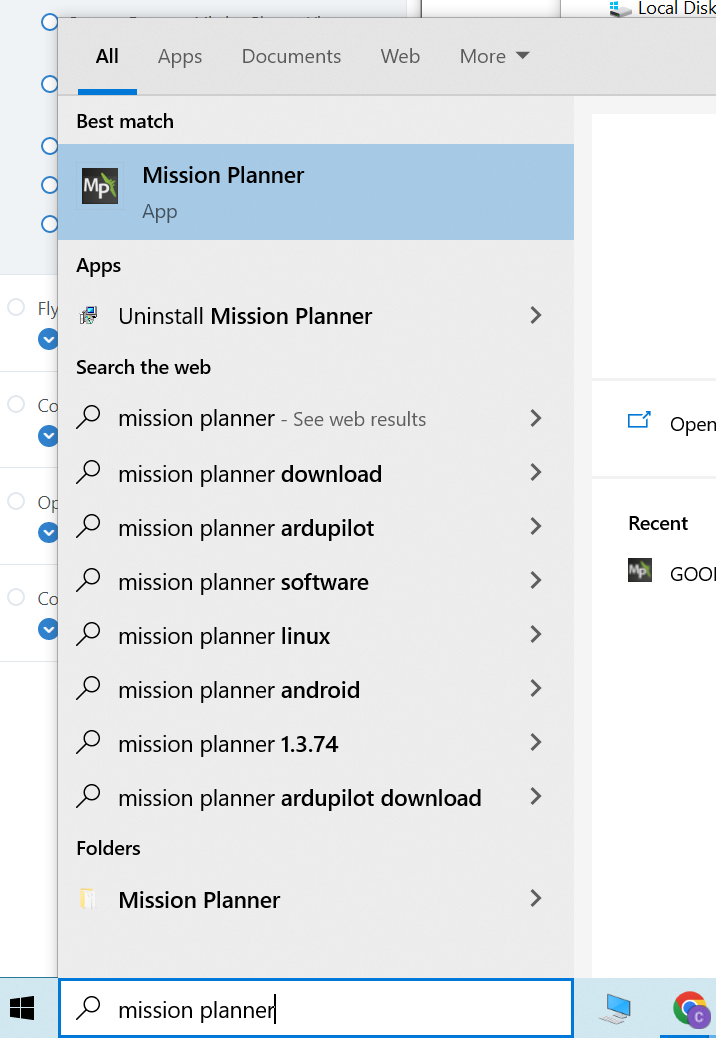Click 'mission planner ardupilot' suggestion text
Viewport: 716px width, 1038px height.
246,528
